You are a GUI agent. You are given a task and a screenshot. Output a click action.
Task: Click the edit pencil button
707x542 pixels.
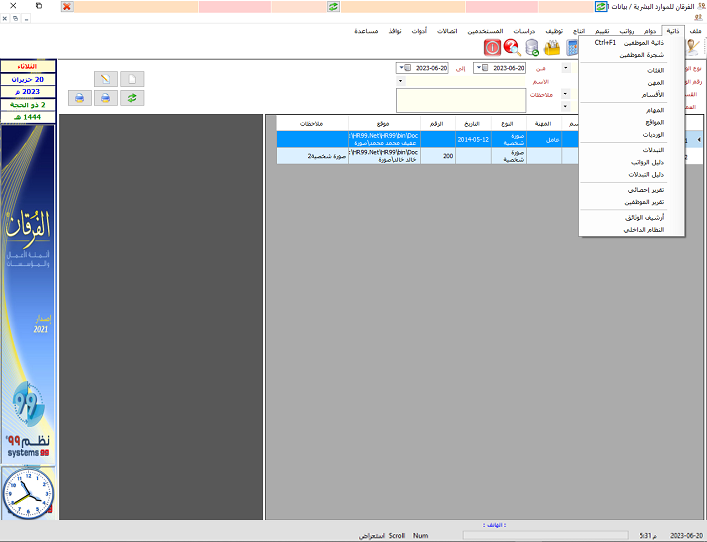(x=106, y=79)
